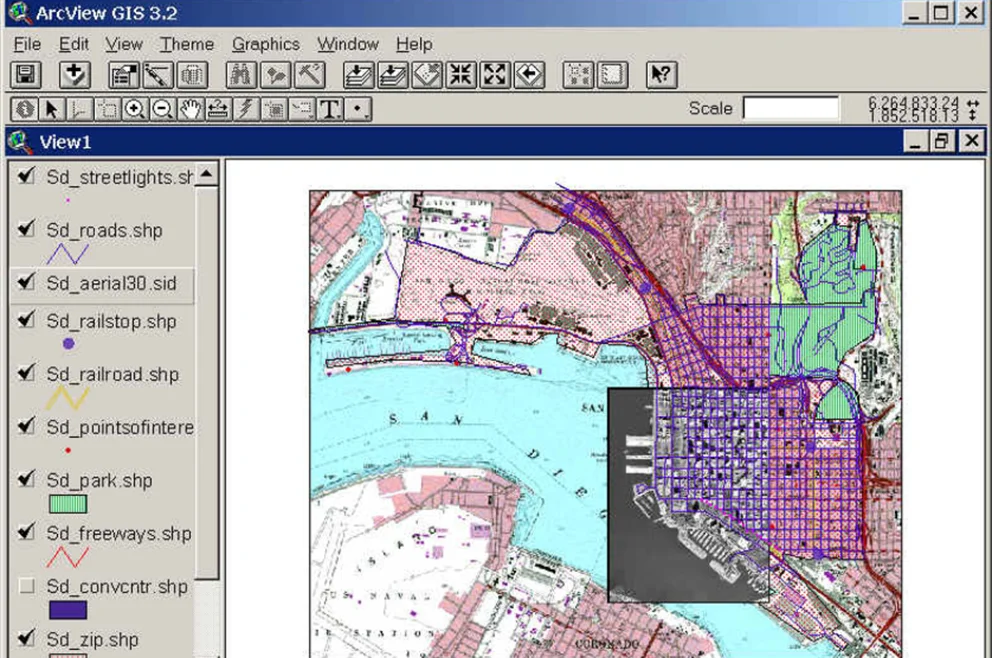Zoom to previous extent
The image size is (992, 658).
pos(529,75)
